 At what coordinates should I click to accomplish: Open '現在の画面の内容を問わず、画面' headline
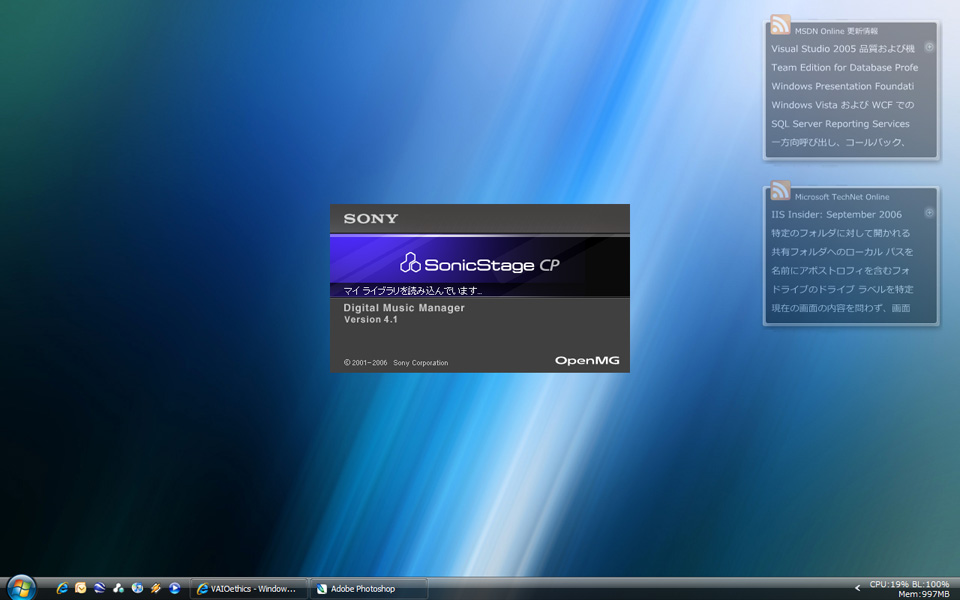[x=841, y=308]
